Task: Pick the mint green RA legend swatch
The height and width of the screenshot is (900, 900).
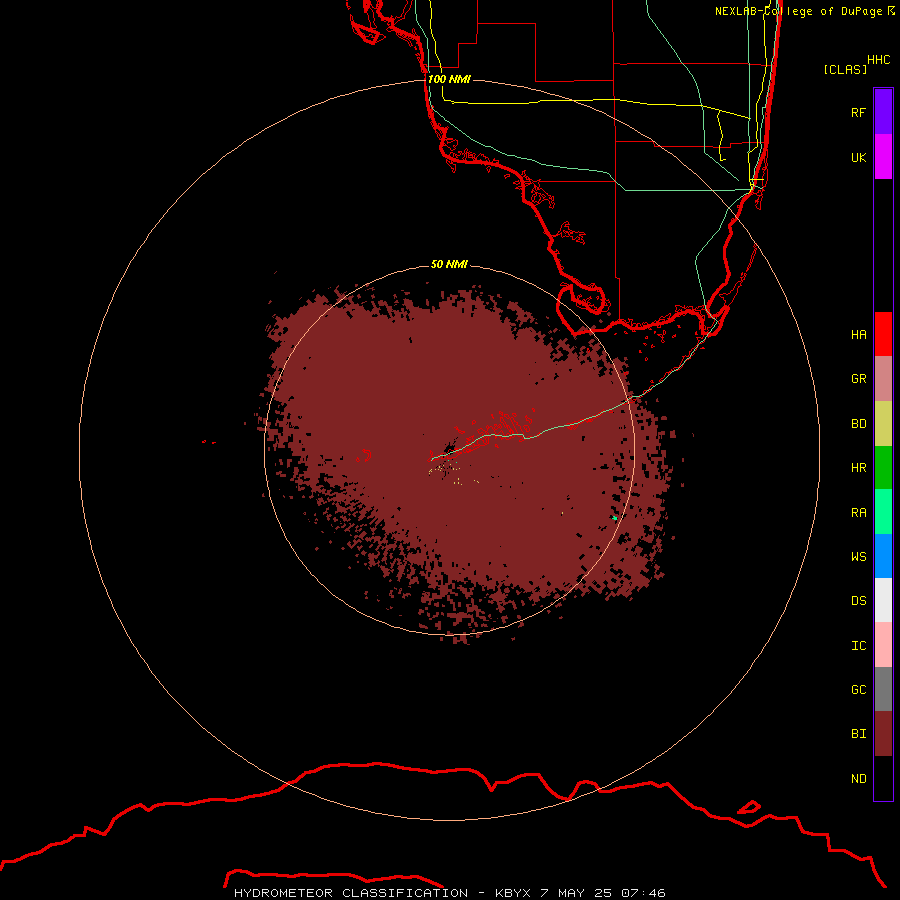Action: [883, 512]
